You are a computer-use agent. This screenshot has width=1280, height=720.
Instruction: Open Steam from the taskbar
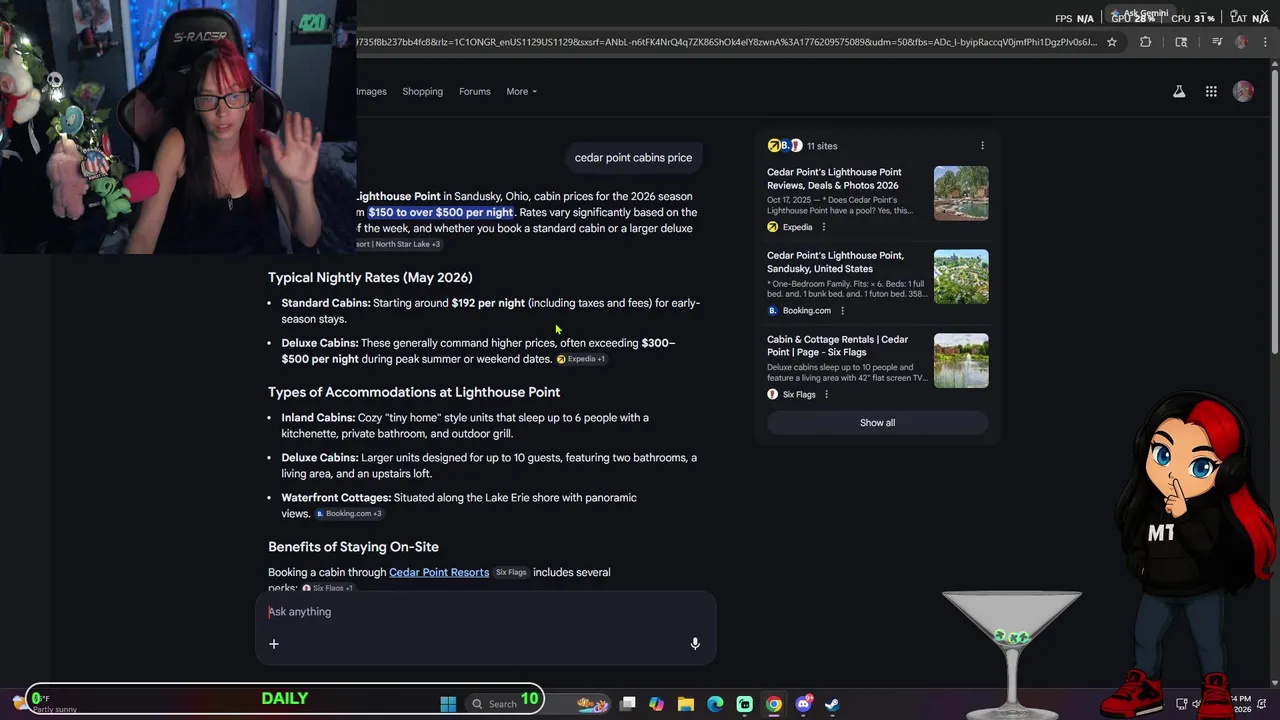pos(832,704)
